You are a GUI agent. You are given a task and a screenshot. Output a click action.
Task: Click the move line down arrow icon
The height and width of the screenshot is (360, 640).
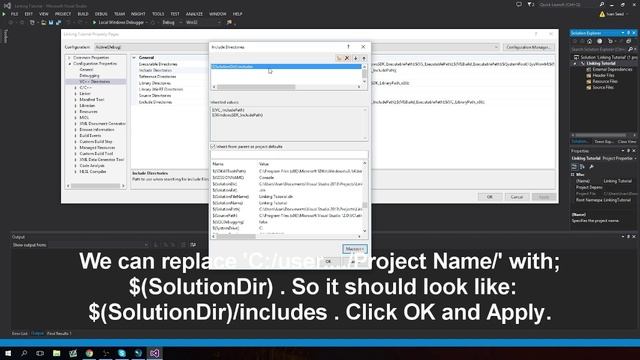356,58
